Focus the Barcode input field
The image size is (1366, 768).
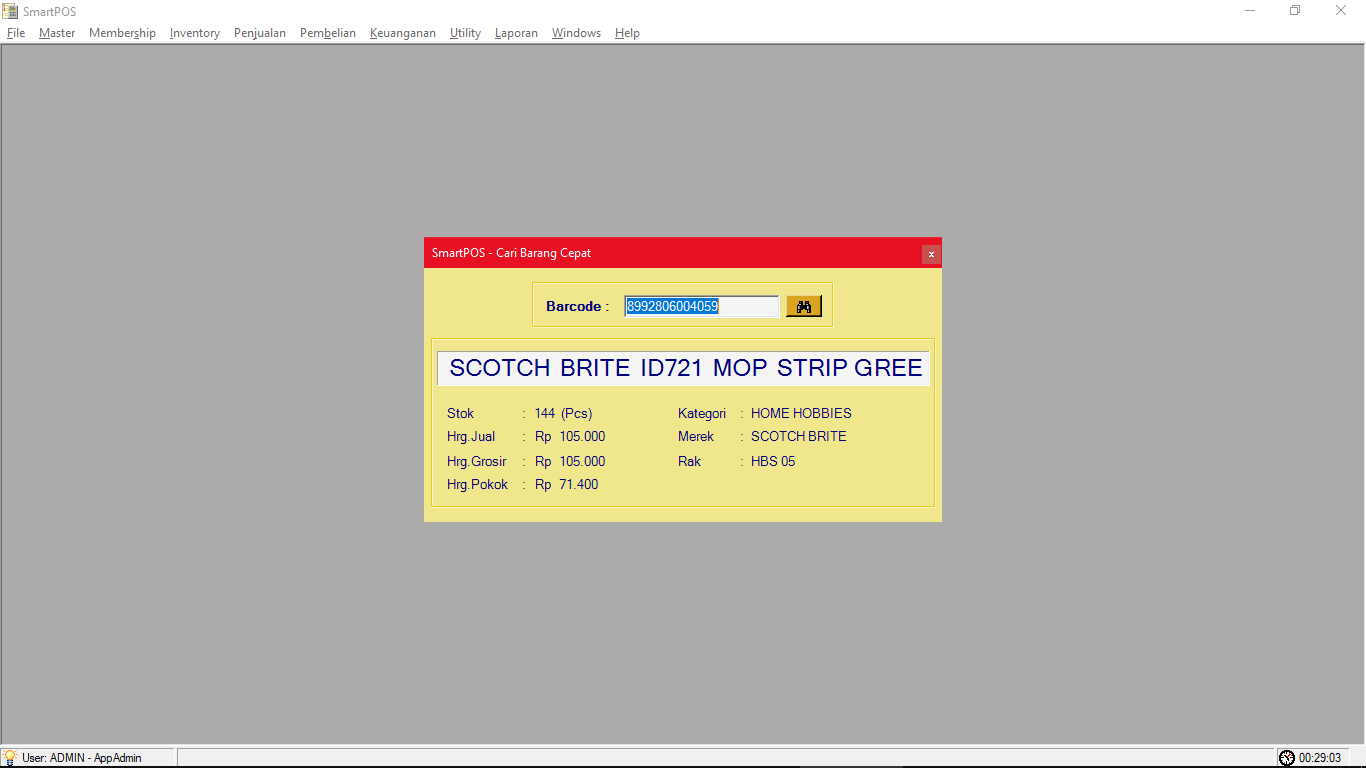coord(702,306)
